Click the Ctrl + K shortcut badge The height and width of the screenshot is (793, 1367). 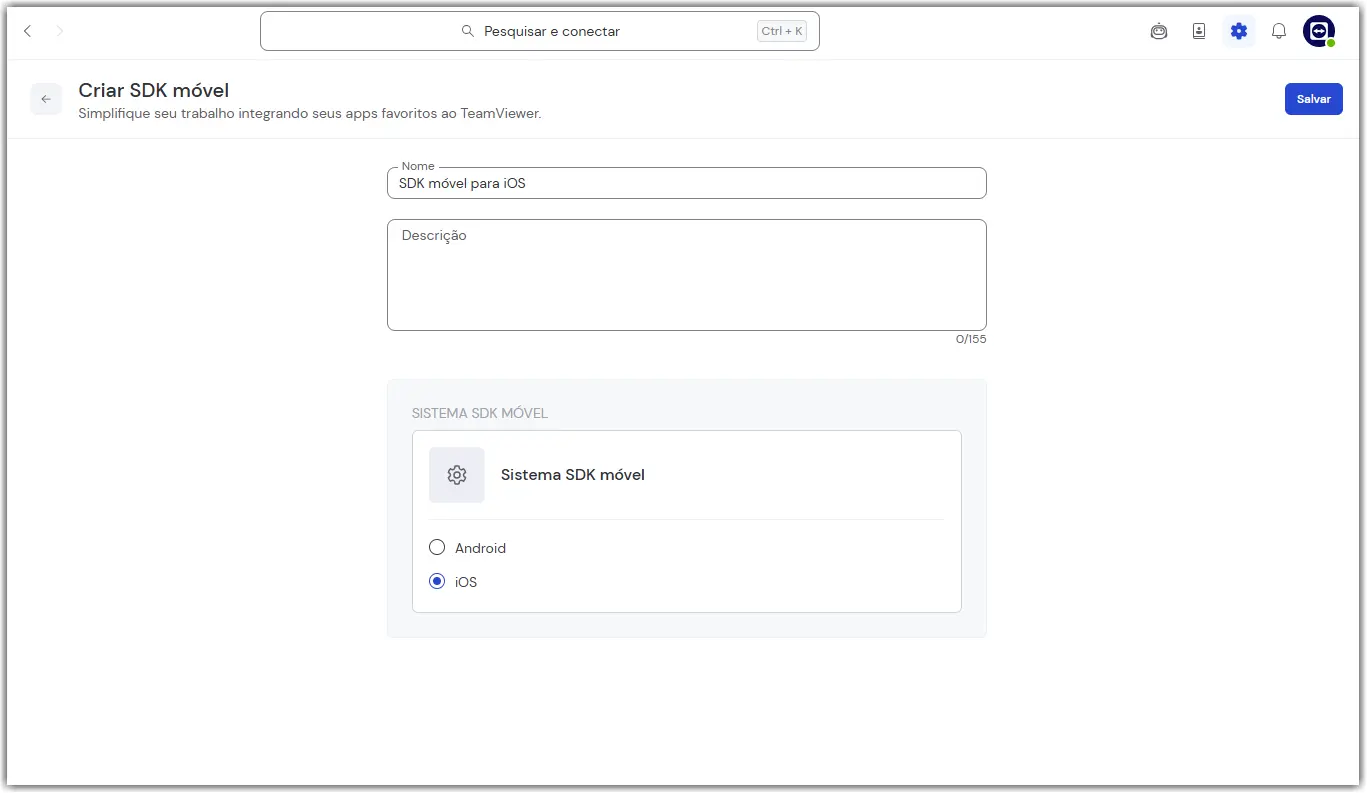782,31
